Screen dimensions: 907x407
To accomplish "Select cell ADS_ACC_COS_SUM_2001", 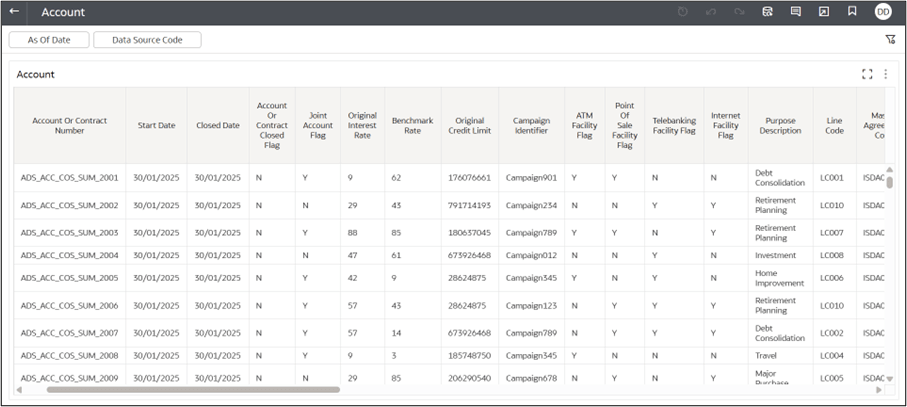I will click(x=69, y=177).
